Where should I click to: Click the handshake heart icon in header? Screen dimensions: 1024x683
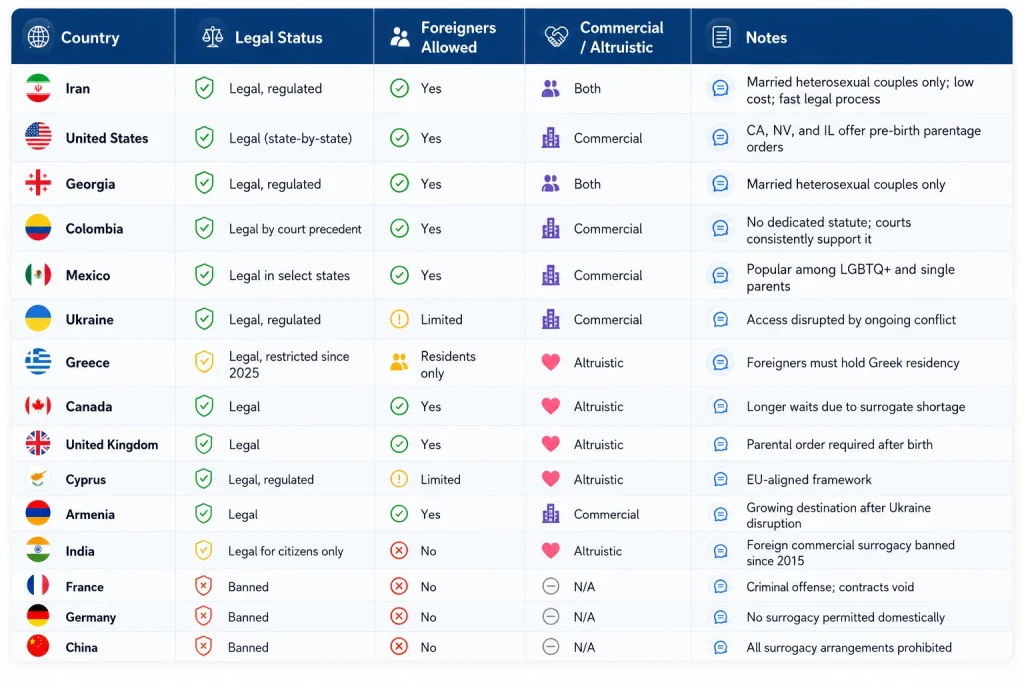point(556,37)
